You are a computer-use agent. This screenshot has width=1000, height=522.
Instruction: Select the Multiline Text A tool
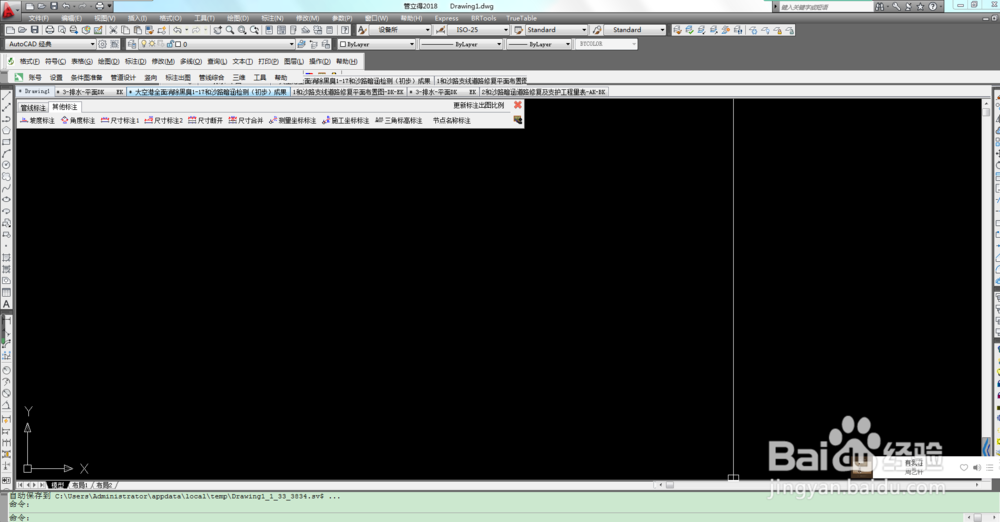click(6, 304)
